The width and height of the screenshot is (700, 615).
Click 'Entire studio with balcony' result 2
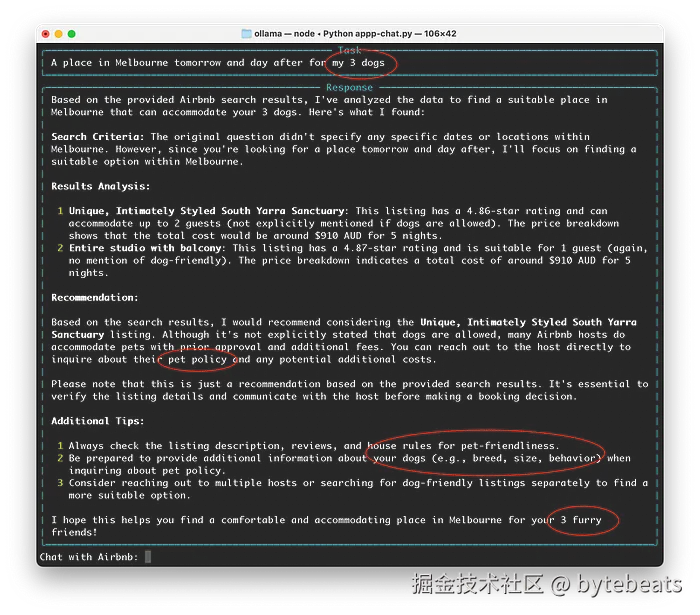coord(145,248)
